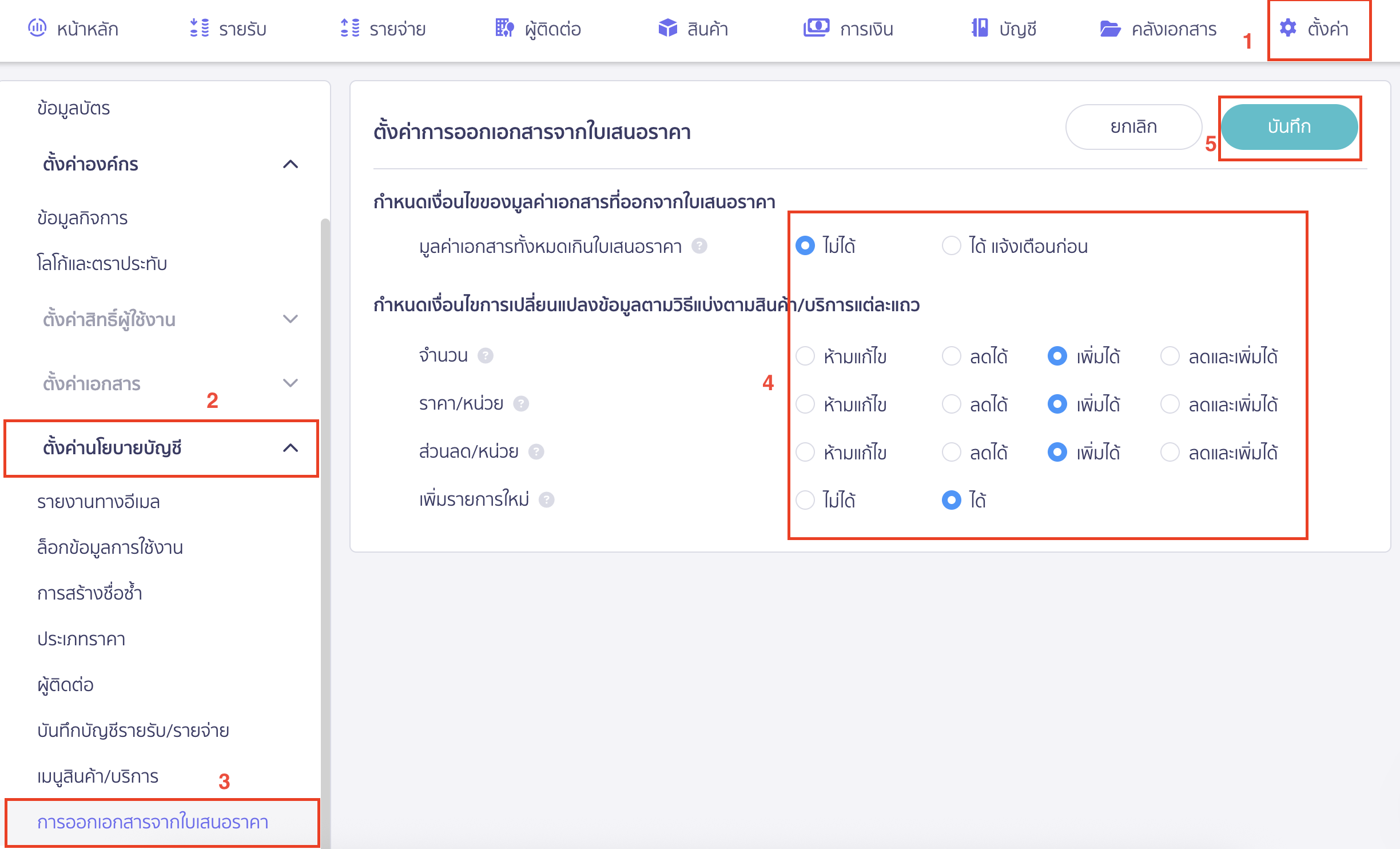This screenshot has width=1400, height=849.
Task: Open โลโก้และตราประทับ in sidebar
Action: point(102,263)
